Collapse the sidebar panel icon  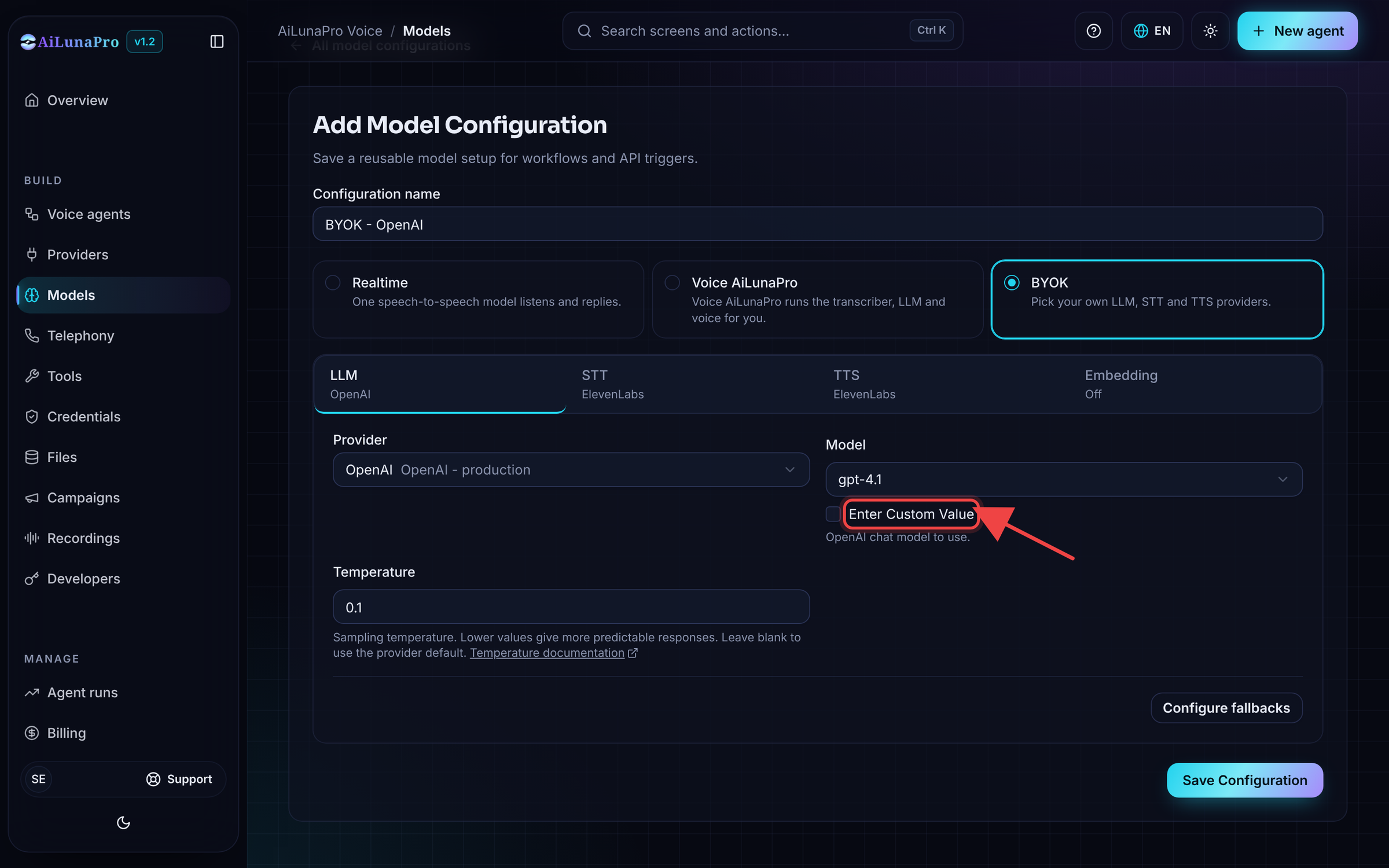tap(216, 42)
